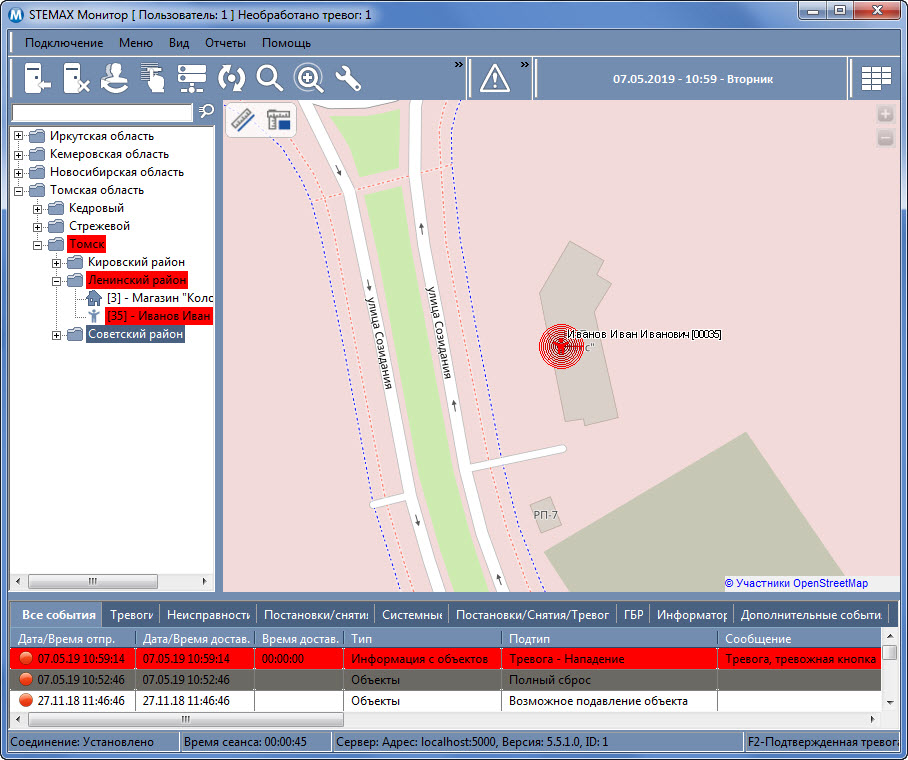The width and height of the screenshot is (908, 760).
Task: Click the zoom-in magnifier toolbar icon
Action: 309,78
